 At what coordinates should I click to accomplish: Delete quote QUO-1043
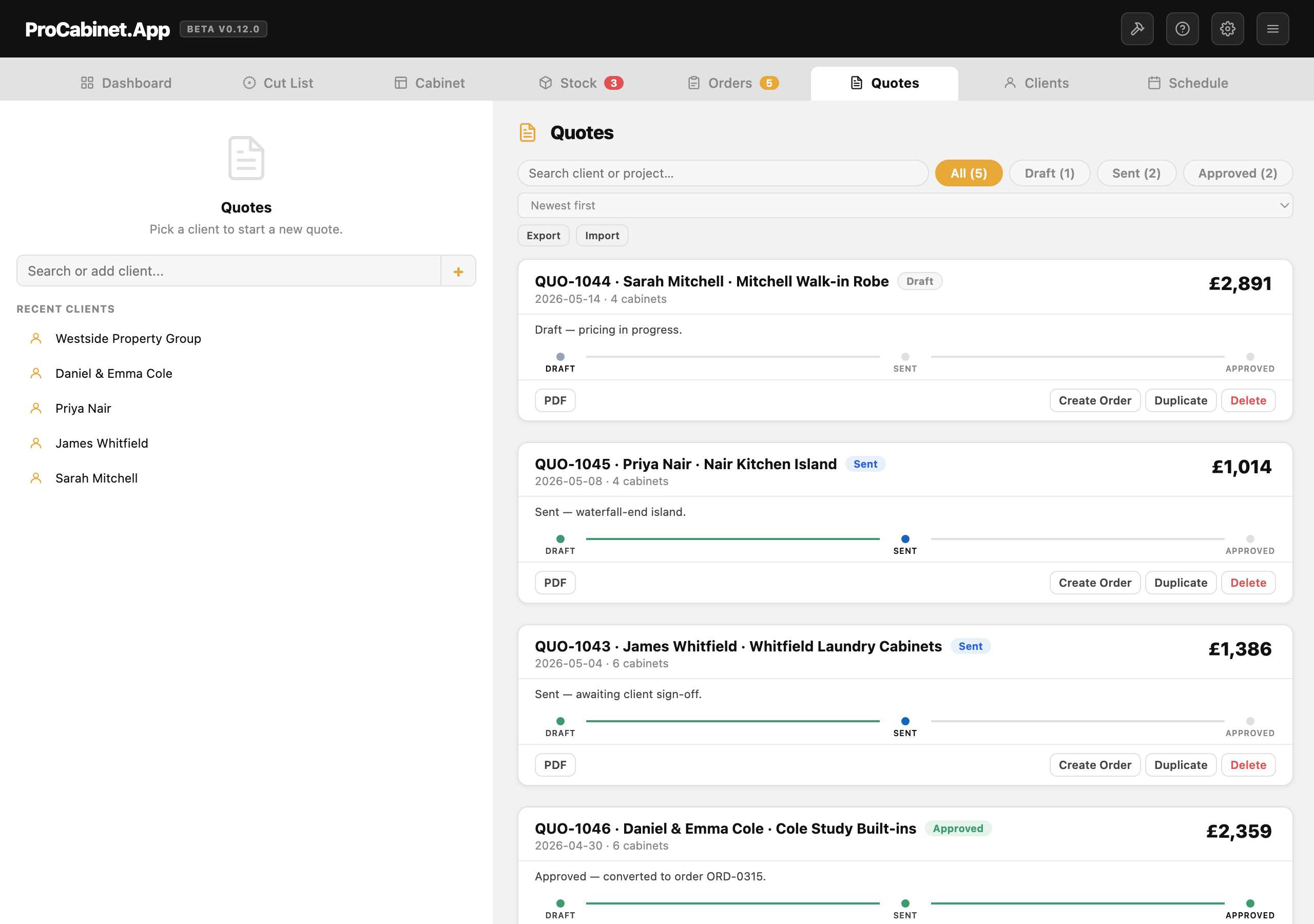click(x=1248, y=765)
